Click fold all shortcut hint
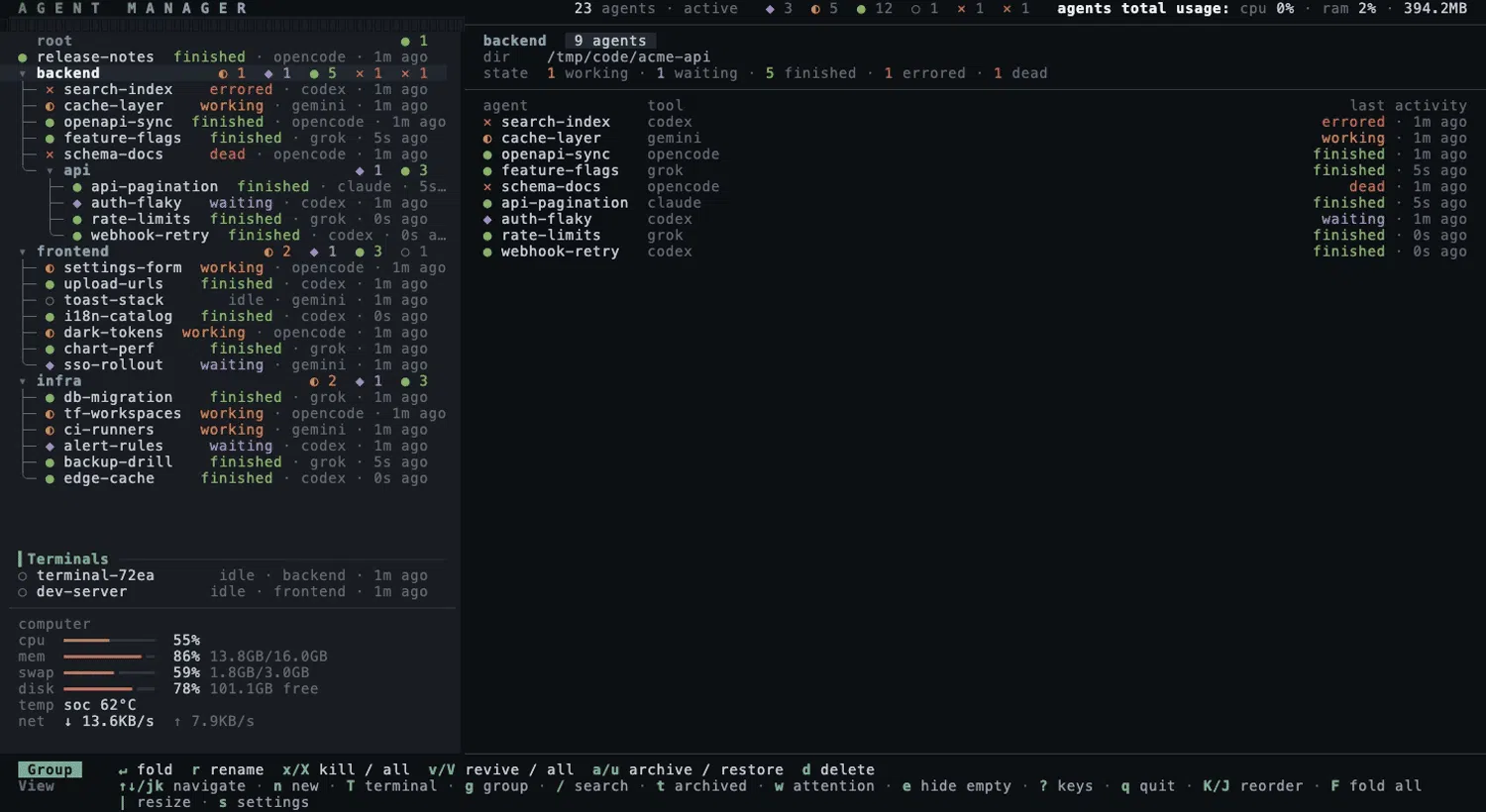1486x812 pixels. (x=1376, y=786)
